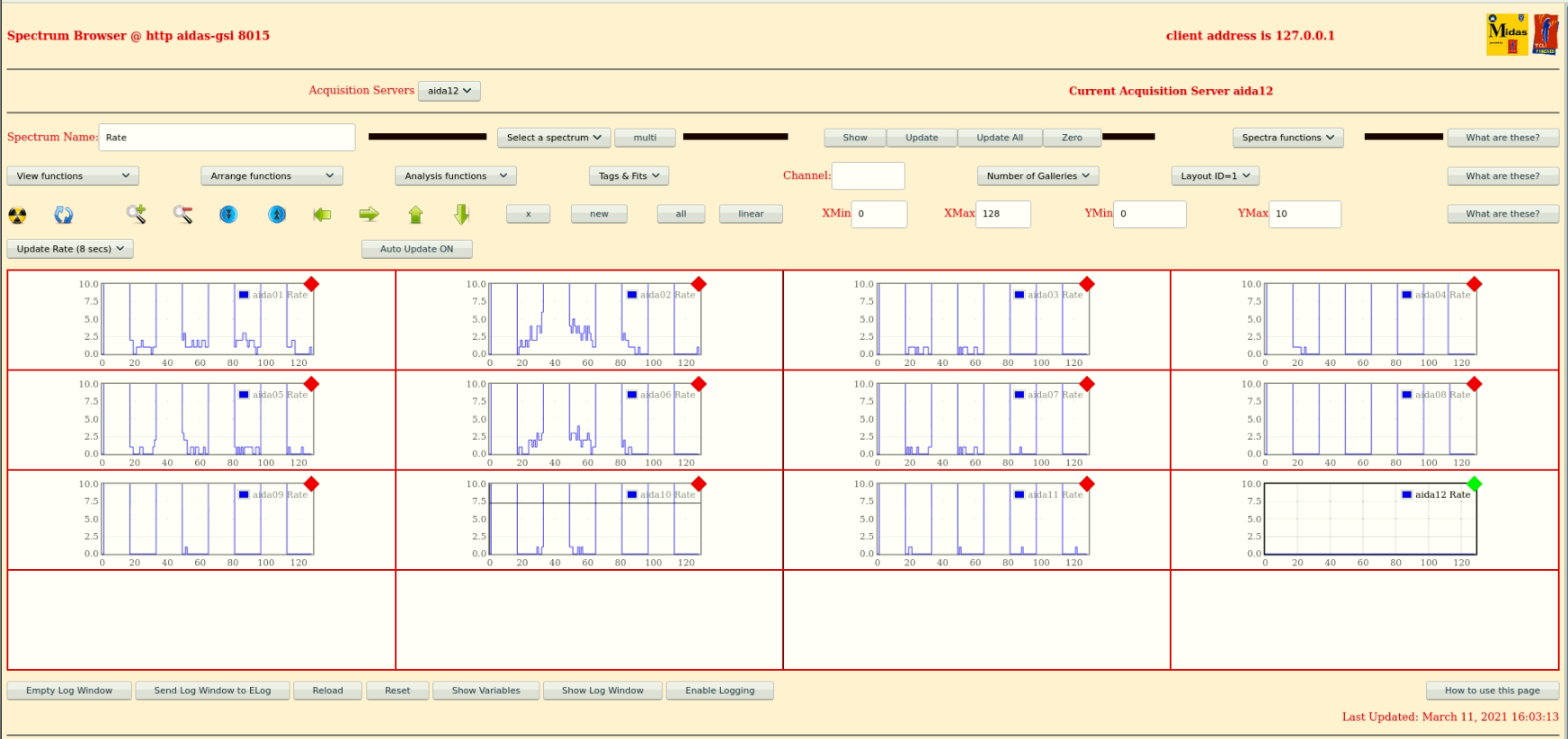Image resolution: width=1568 pixels, height=739 pixels.
Task: Toggle the Auto Update ON button
Action: tap(416, 249)
